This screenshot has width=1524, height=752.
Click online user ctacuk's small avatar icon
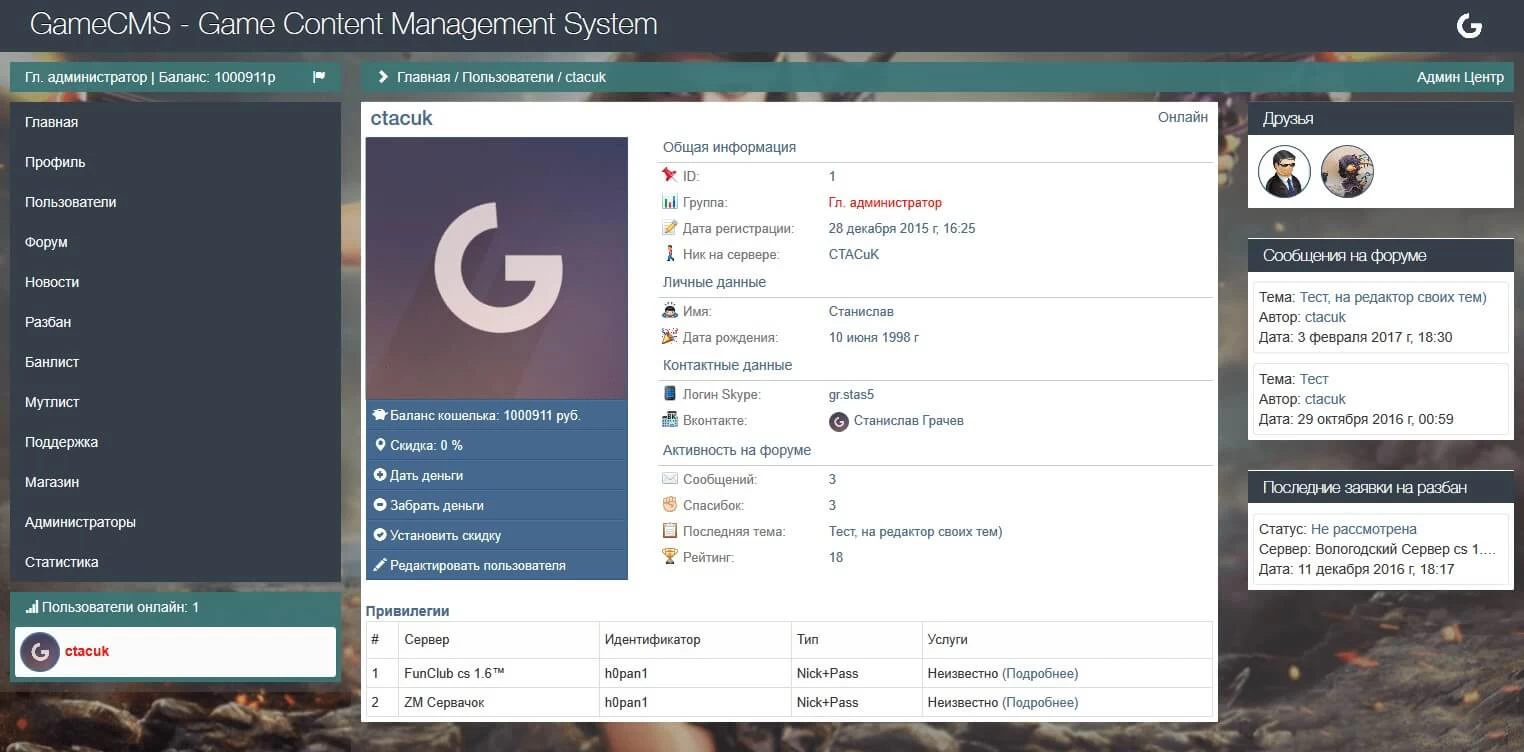click(x=40, y=652)
